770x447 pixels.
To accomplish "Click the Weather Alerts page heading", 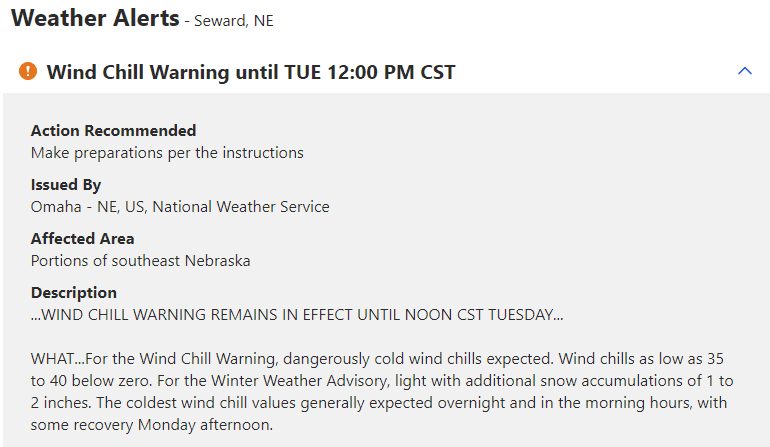I will point(95,18).
